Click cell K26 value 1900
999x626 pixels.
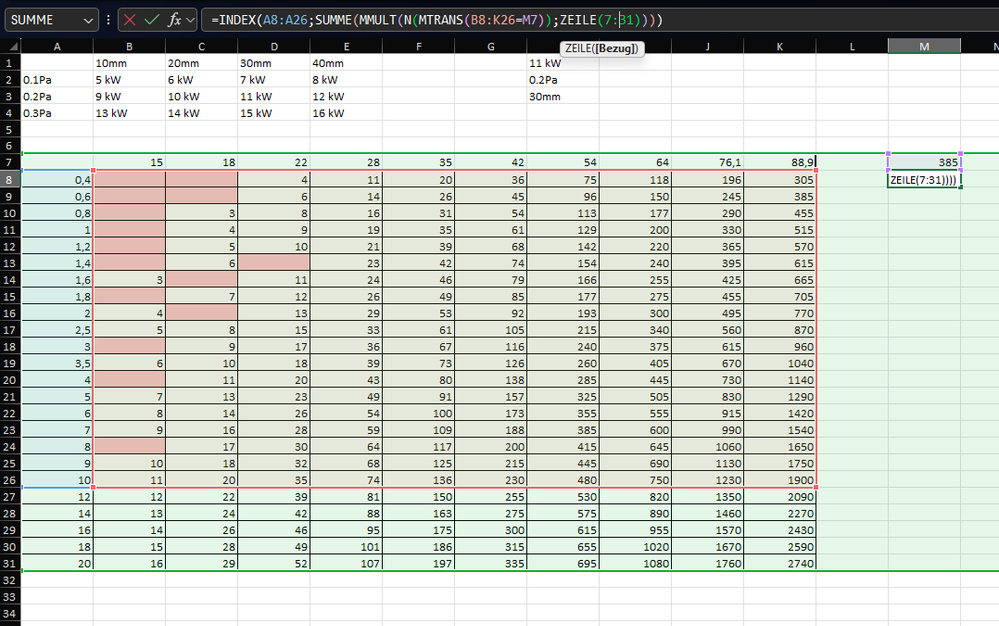[780, 480]
